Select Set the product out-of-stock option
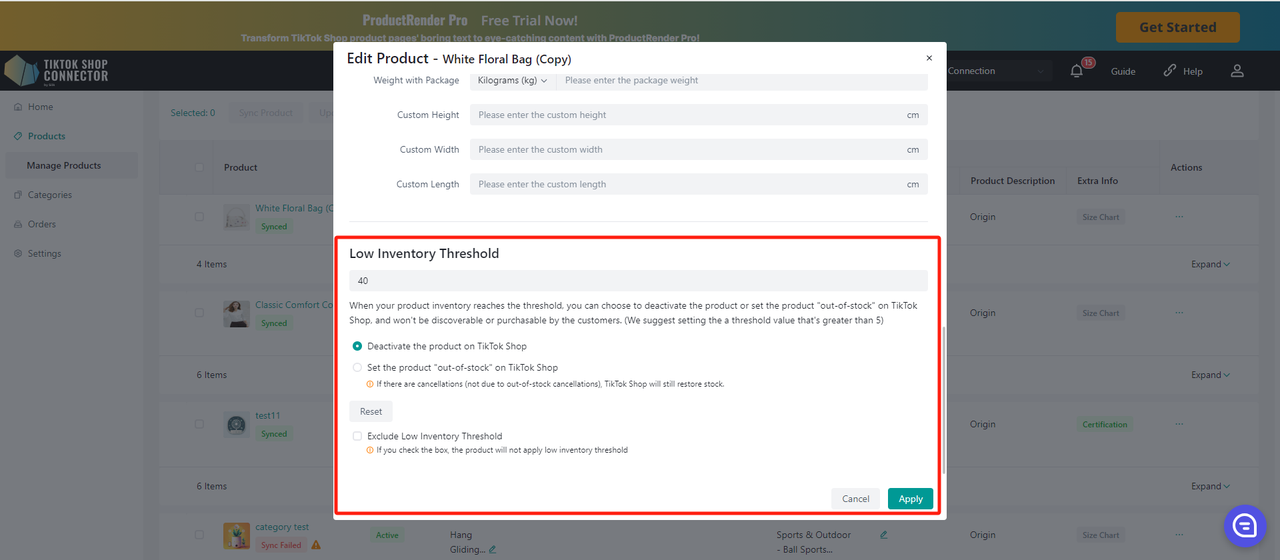Image resolution: width=1280 pixels, height=560 pixels. (x=357, y=368)
